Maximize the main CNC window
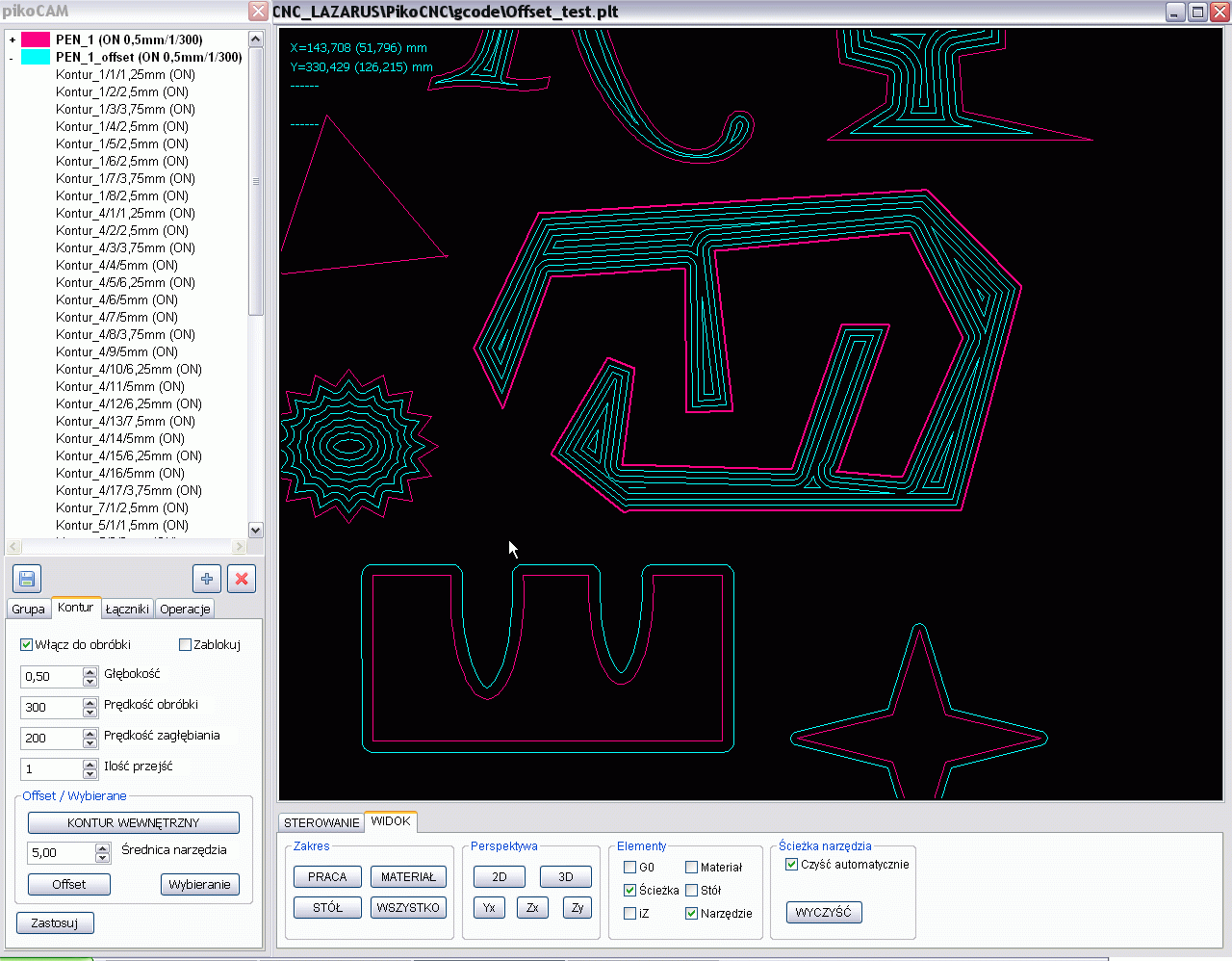The height and width of the screenshot is (961, 1232). tap(1197, 12)
